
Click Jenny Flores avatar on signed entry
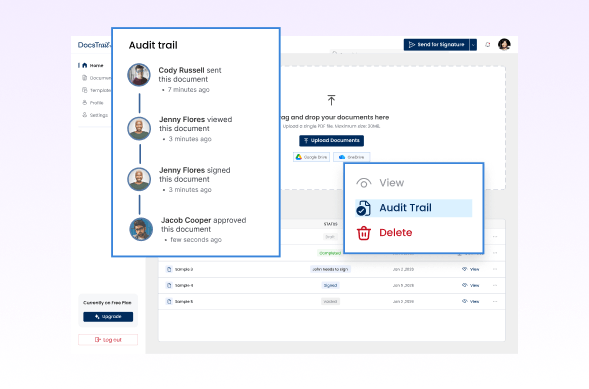tap(139, 179)
